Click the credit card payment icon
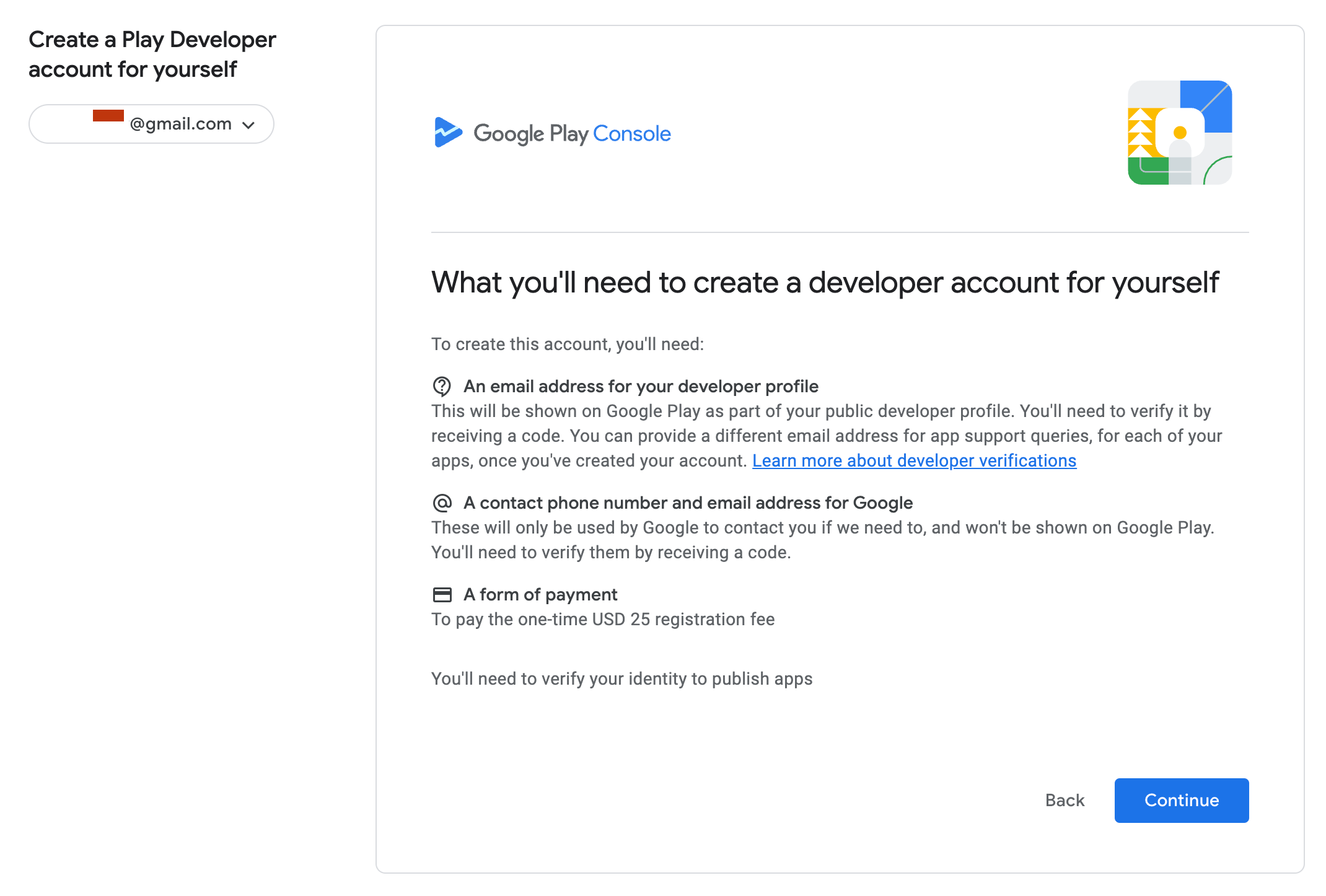Viewport: 1326px width, 896px height. click(x=442, y=595)
